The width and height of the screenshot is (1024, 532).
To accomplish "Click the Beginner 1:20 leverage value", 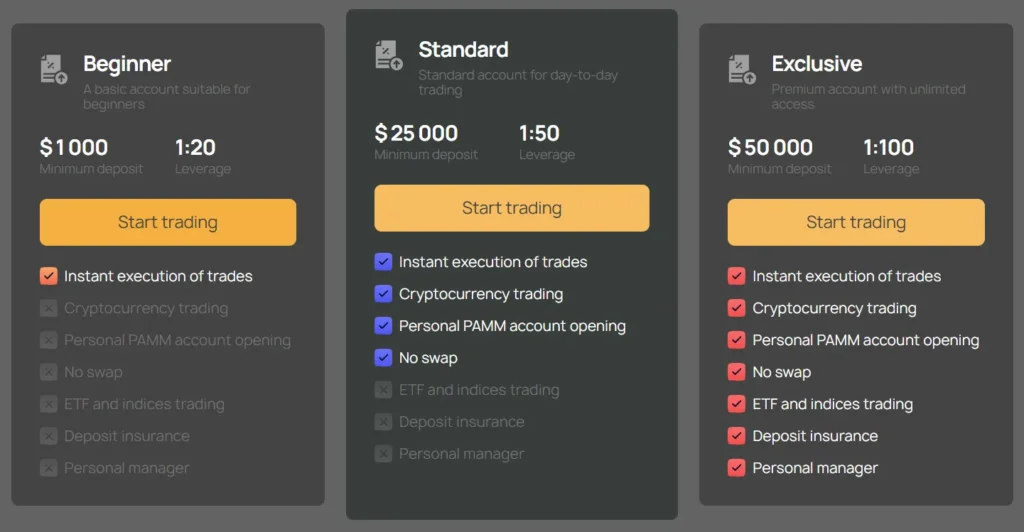I will 195,148.
